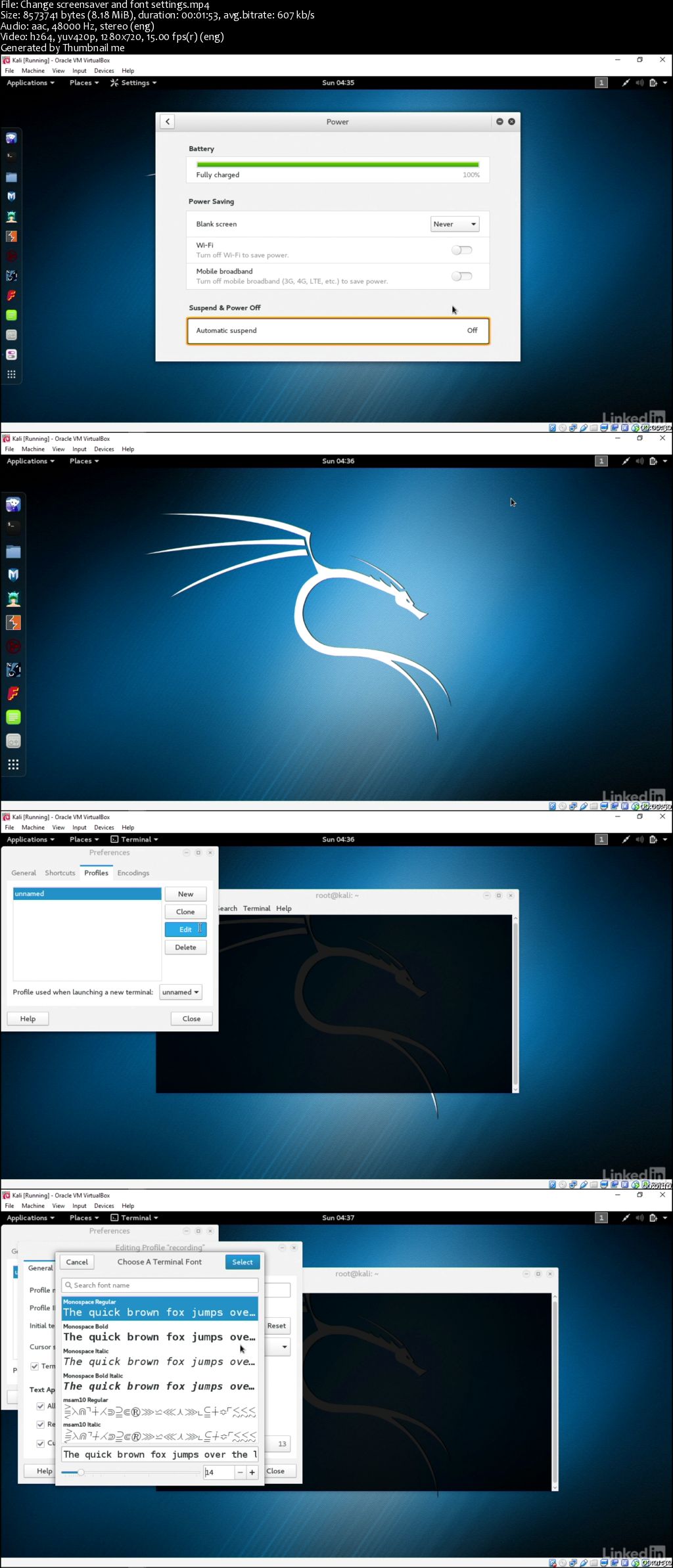Open dropdown below Reset in Editing Profile
Screen dimensions: 673x1568
(x=277, y=1347)
